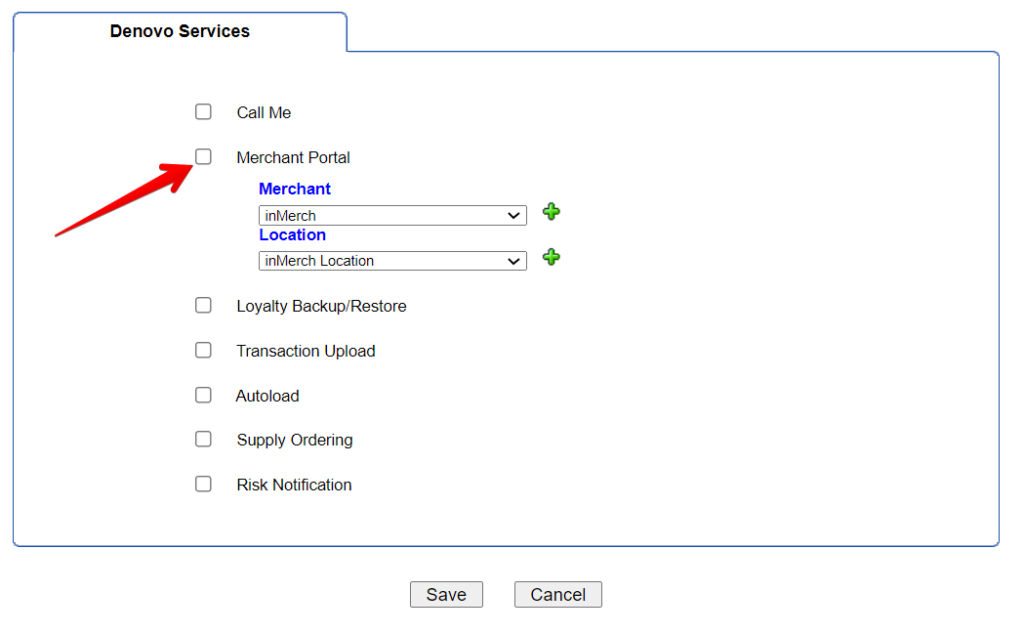Open the inMerch merchant dropdown

pos(392,215)
